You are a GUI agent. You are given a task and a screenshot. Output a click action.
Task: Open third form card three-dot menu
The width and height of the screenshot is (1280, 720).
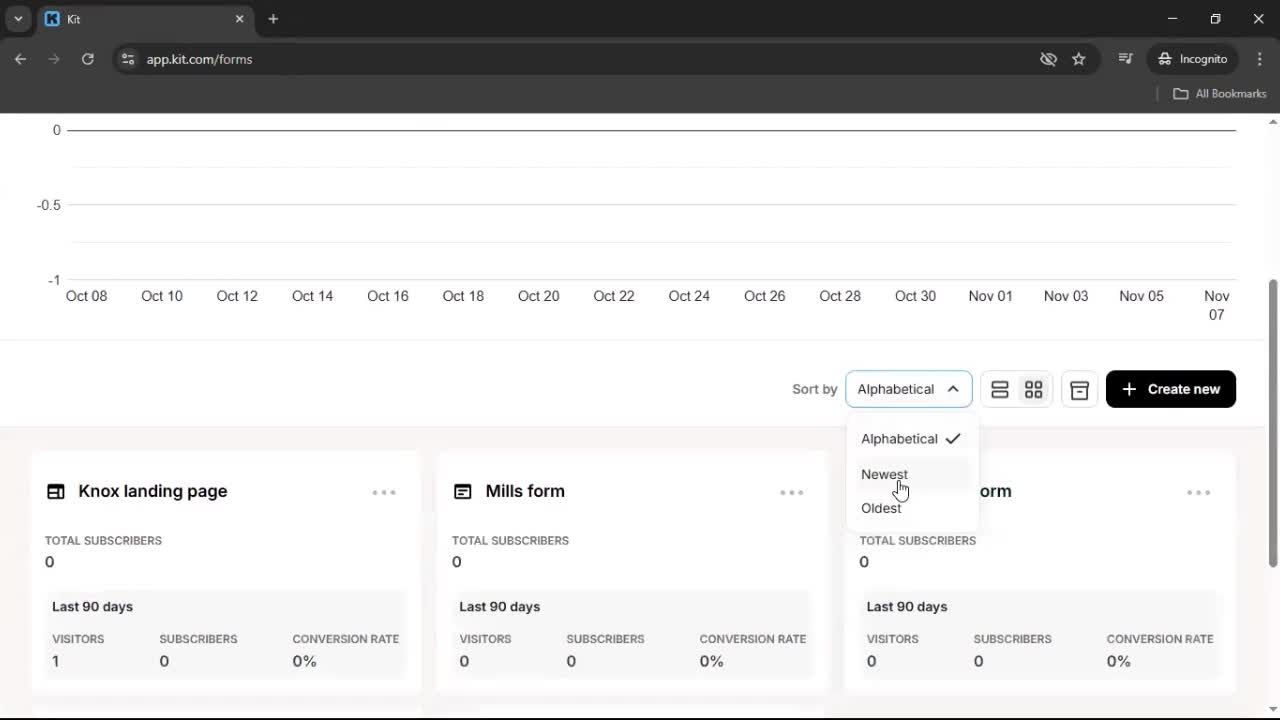pos(1198,492)
